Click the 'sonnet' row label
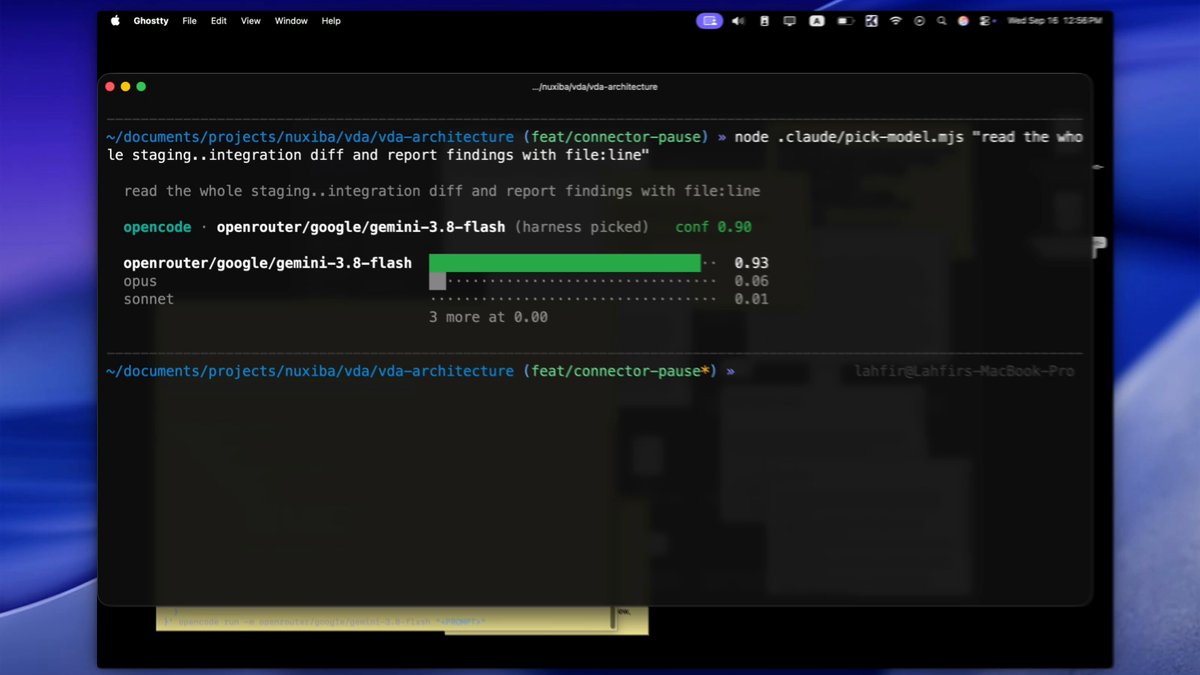Image resolution: width=1200 pixels, height=675 pixels. point(148,299)
